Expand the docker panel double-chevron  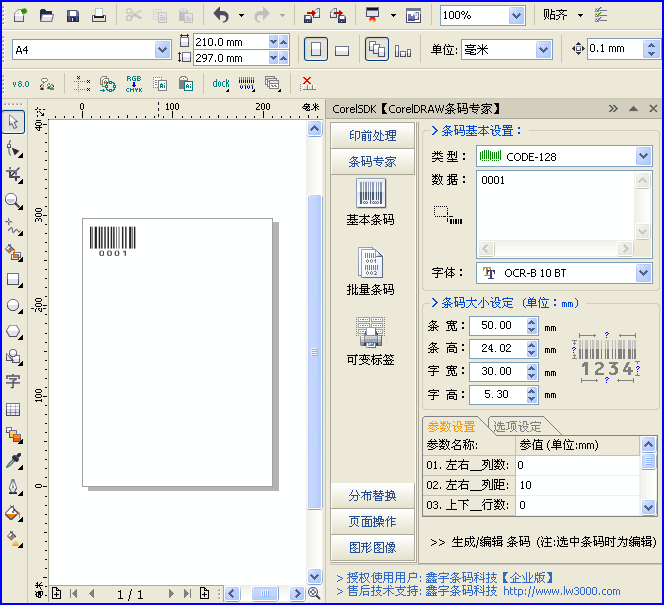click(x=613, y=109)
